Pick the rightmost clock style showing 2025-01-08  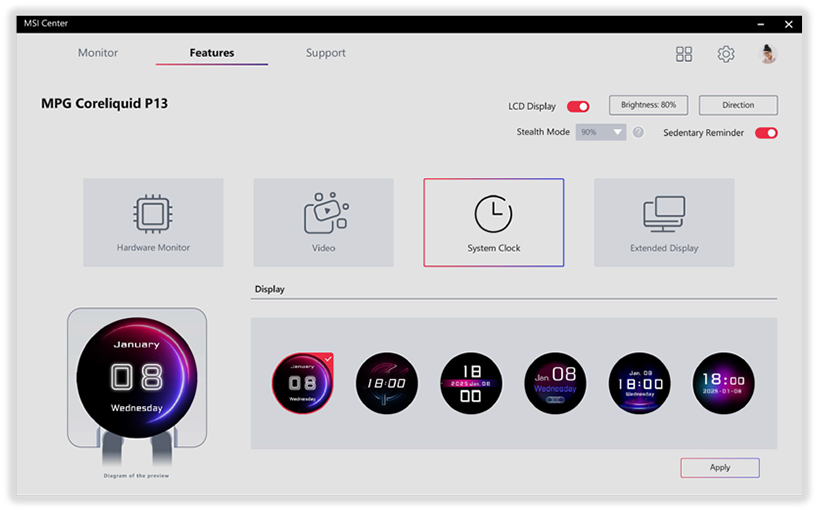click(x=724, y=383)
